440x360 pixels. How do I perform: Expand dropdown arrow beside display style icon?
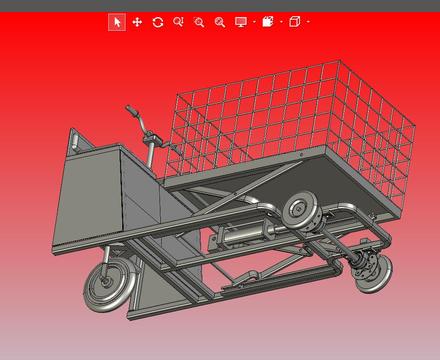tap(281, 22)
